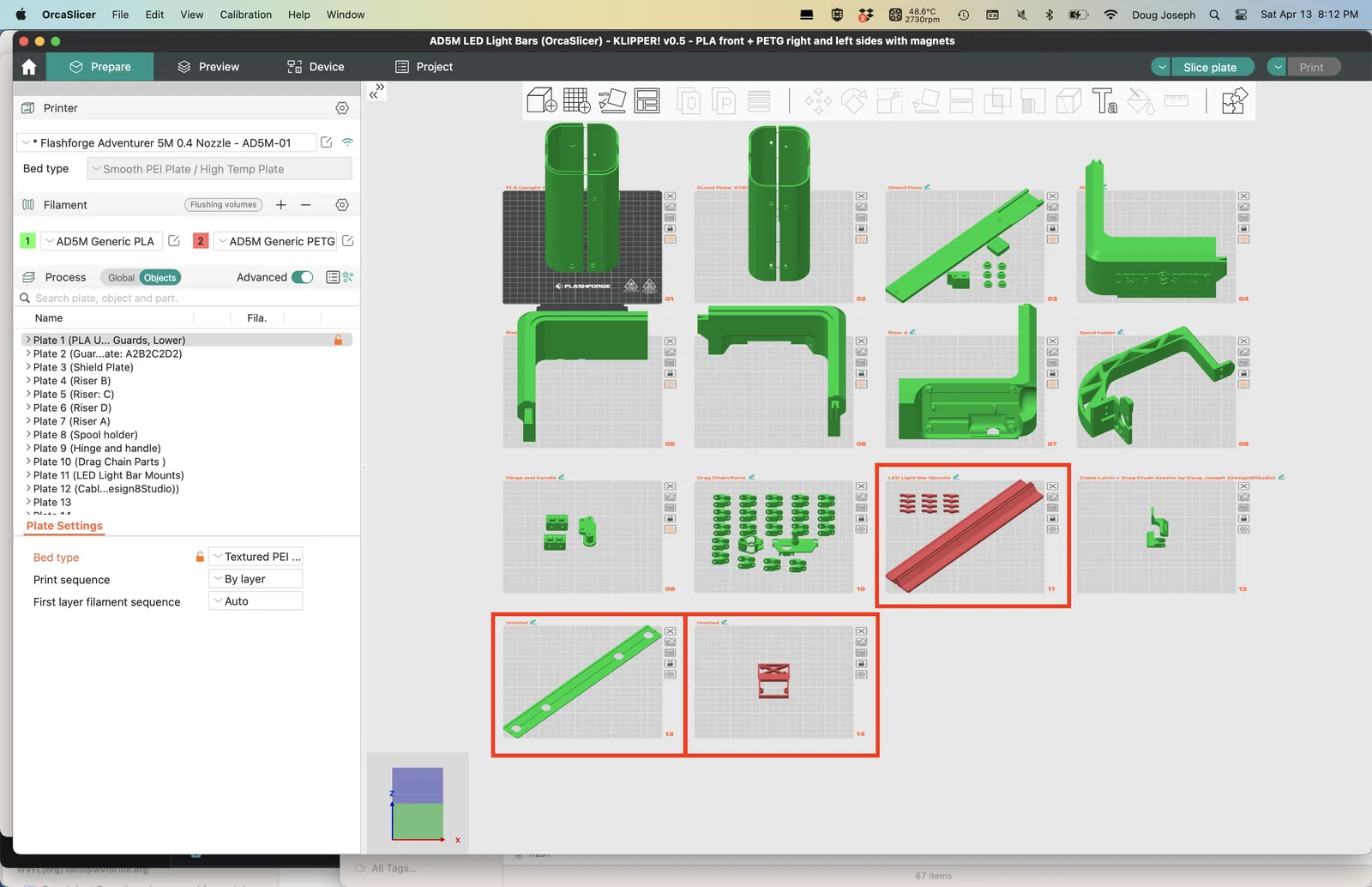
Task: Open plate settings on plate 01
Action: click(x=671, y=239)
